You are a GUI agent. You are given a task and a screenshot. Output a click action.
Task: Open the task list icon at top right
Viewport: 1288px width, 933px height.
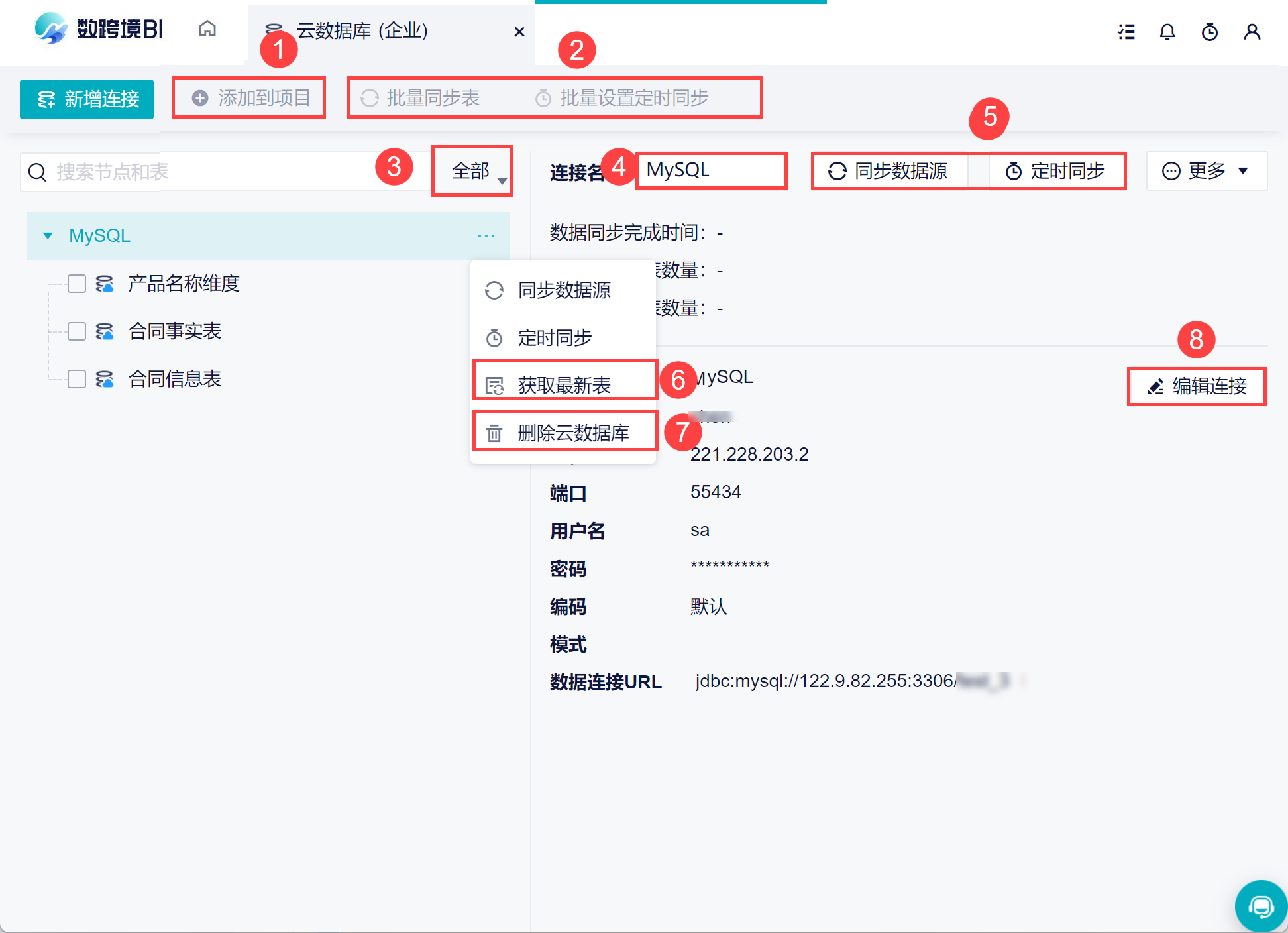[1126, 32]
